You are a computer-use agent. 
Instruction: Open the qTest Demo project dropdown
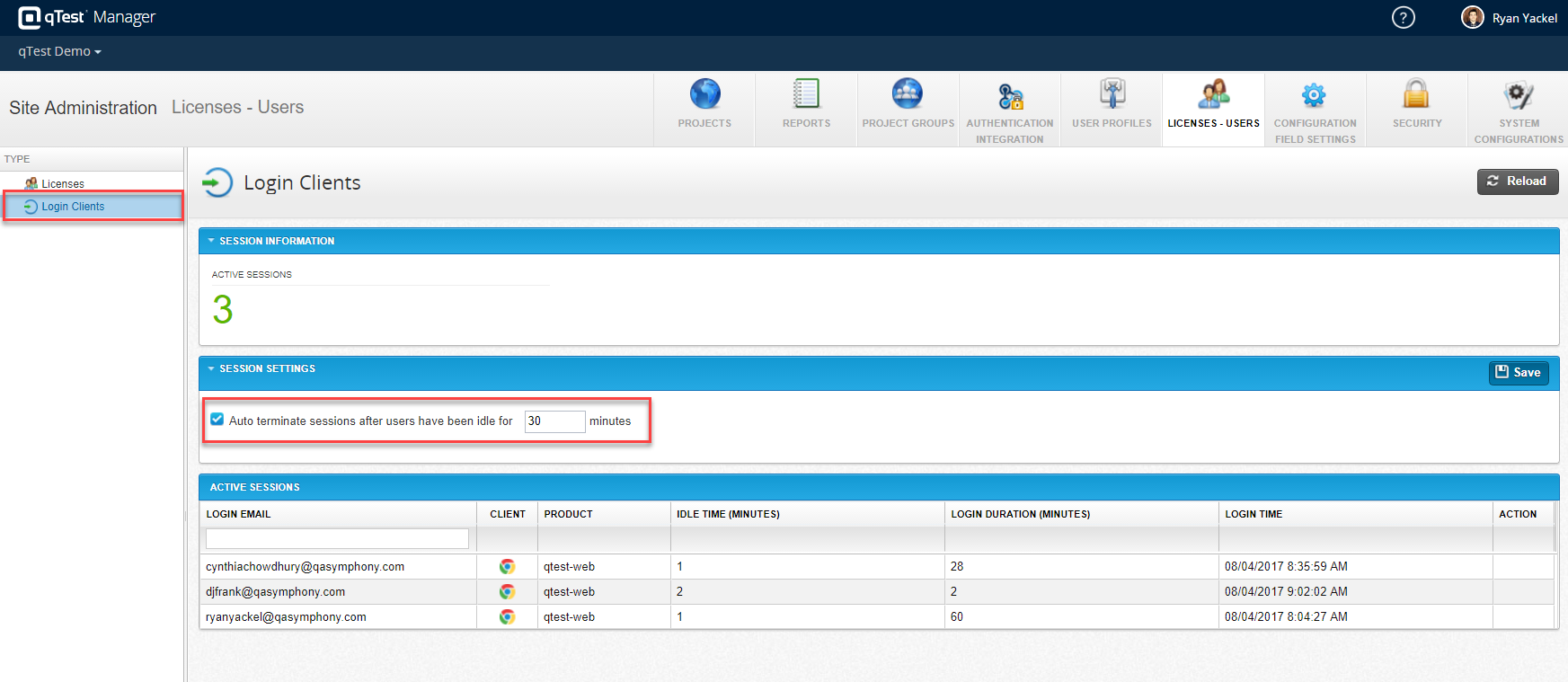(x=59, y=52)
